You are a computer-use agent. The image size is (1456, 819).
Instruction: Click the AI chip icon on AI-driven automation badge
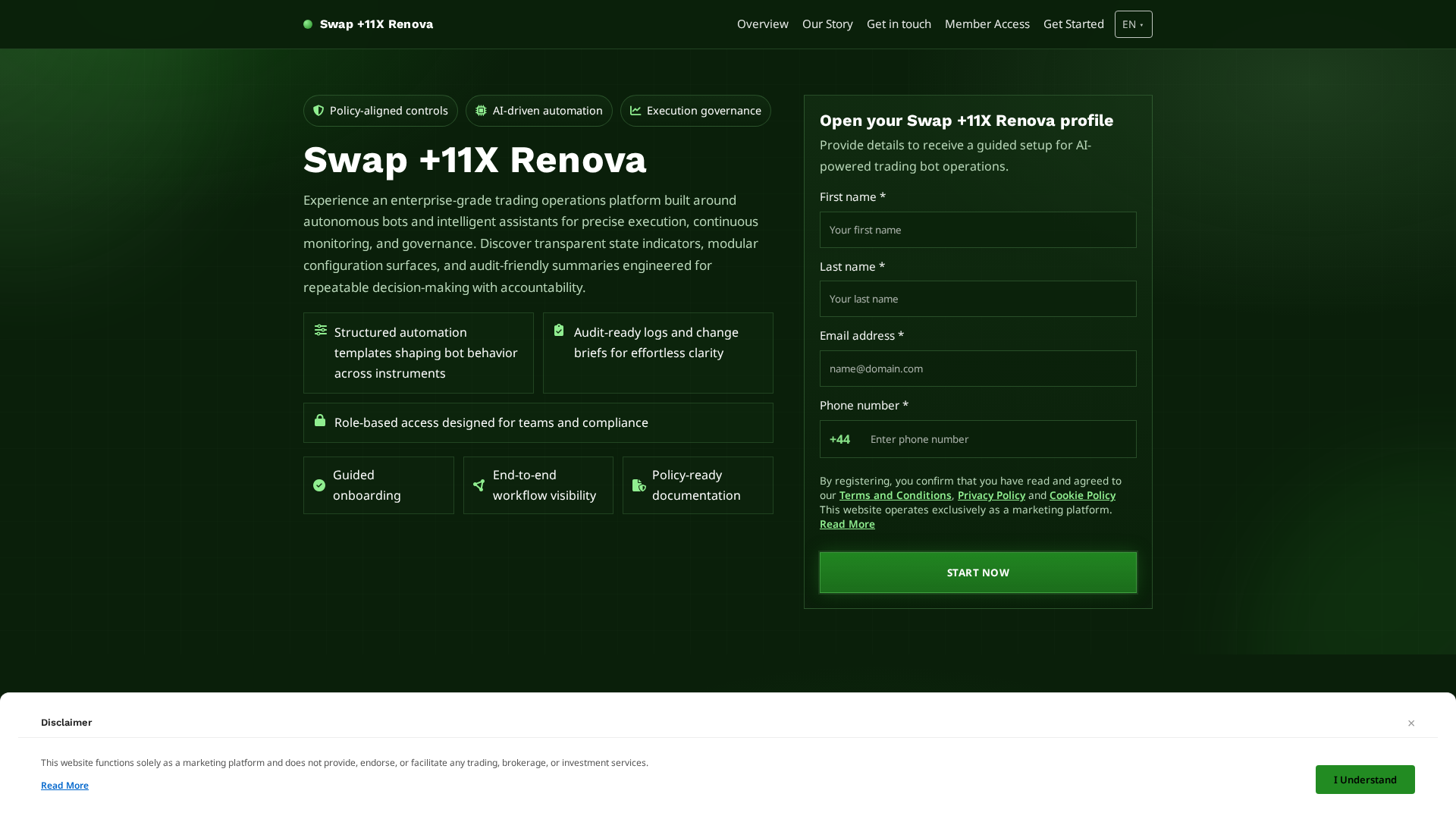point(481,111)
